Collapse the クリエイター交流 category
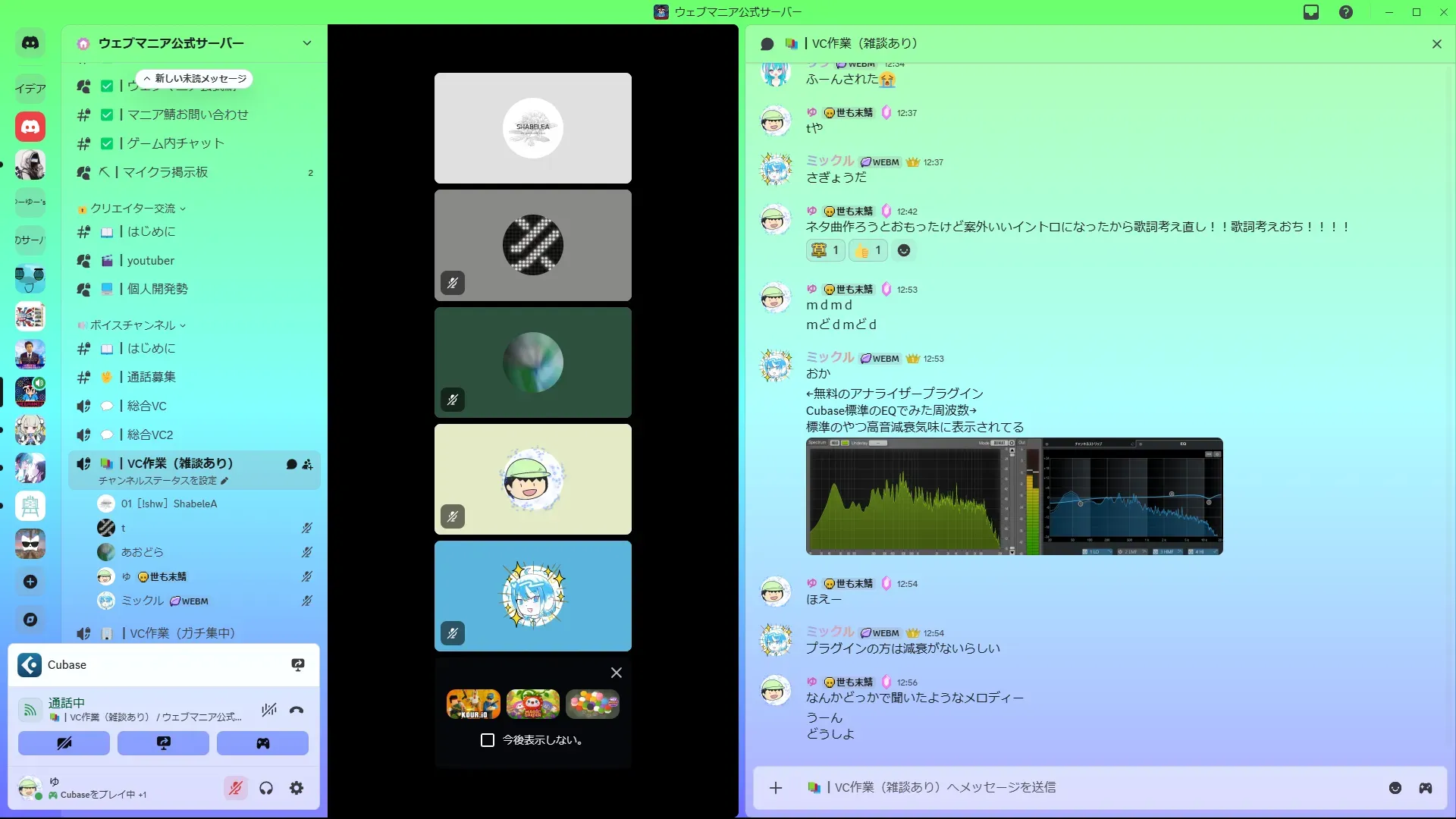Image resolution: width=1456 pixels, height=819 pixels. (x=133, y=209)
